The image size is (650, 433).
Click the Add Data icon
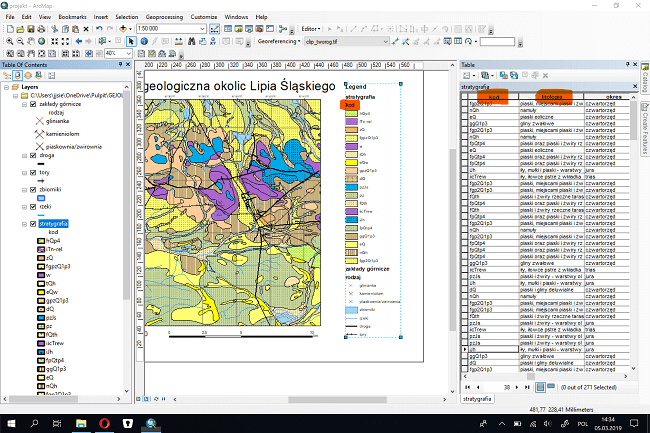(x=123, y=29)
